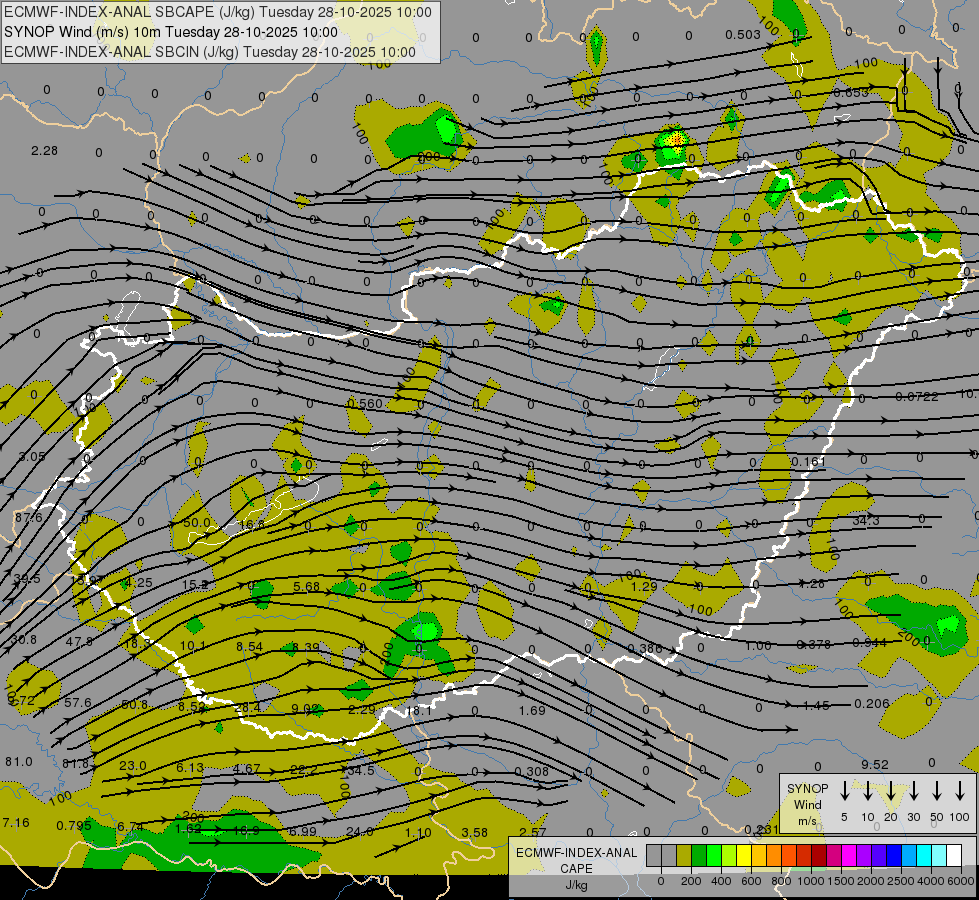Select the magenta CAPE legend swatch

point(849,855)
